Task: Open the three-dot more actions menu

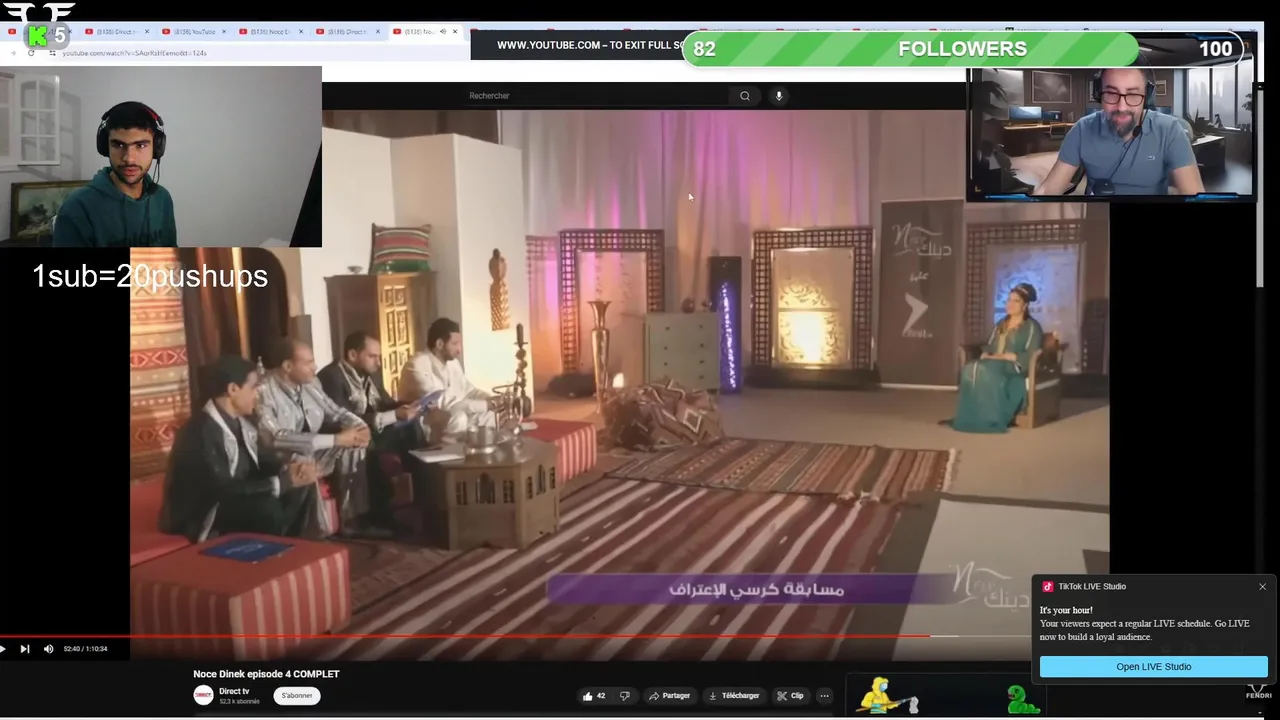Action: 824,696
